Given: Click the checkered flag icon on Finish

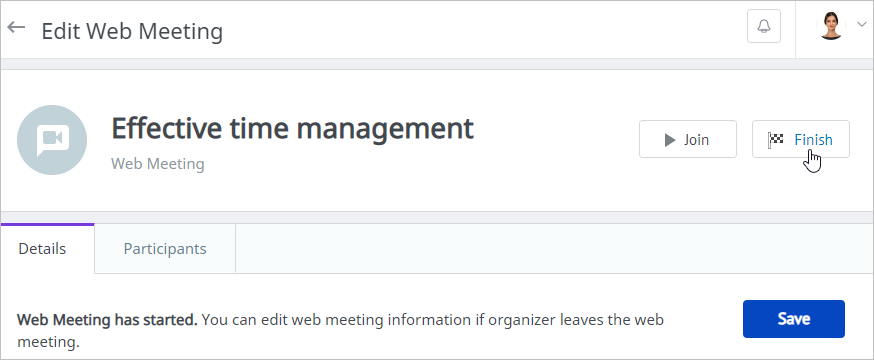Looking at the screenshot, I should point(775,140).
